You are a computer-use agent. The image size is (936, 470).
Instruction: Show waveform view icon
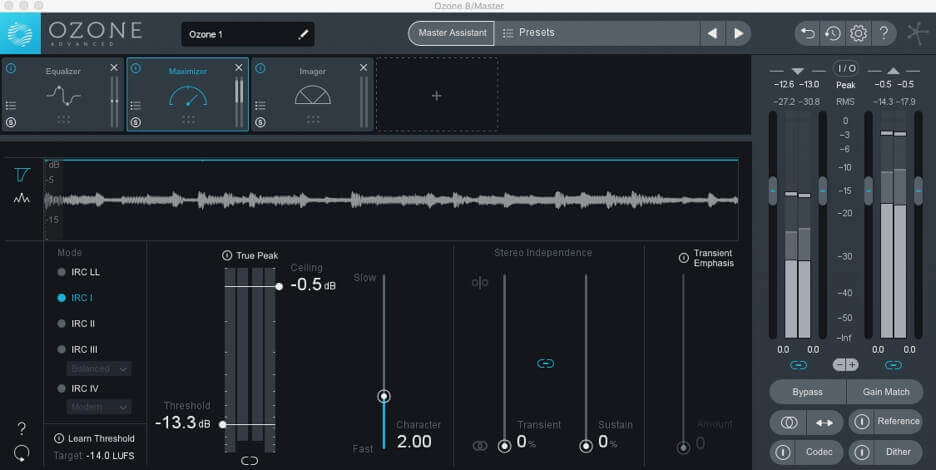[x=22, y=198]
